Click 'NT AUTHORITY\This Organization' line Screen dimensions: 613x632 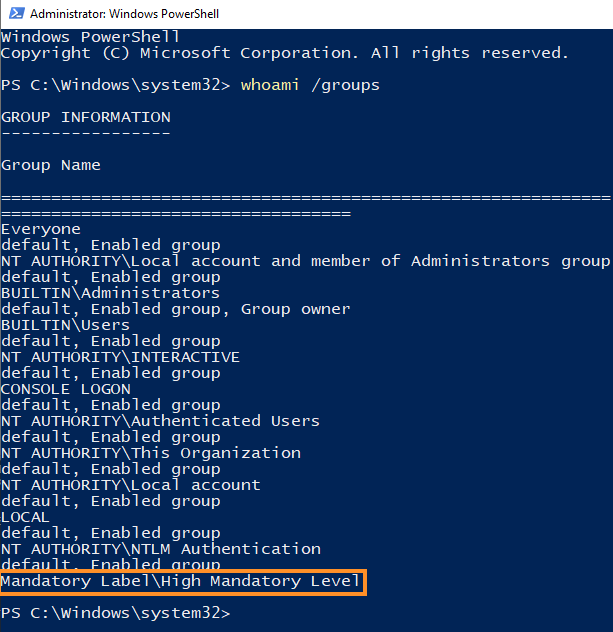pyautogui.click(x=151, y=453)
